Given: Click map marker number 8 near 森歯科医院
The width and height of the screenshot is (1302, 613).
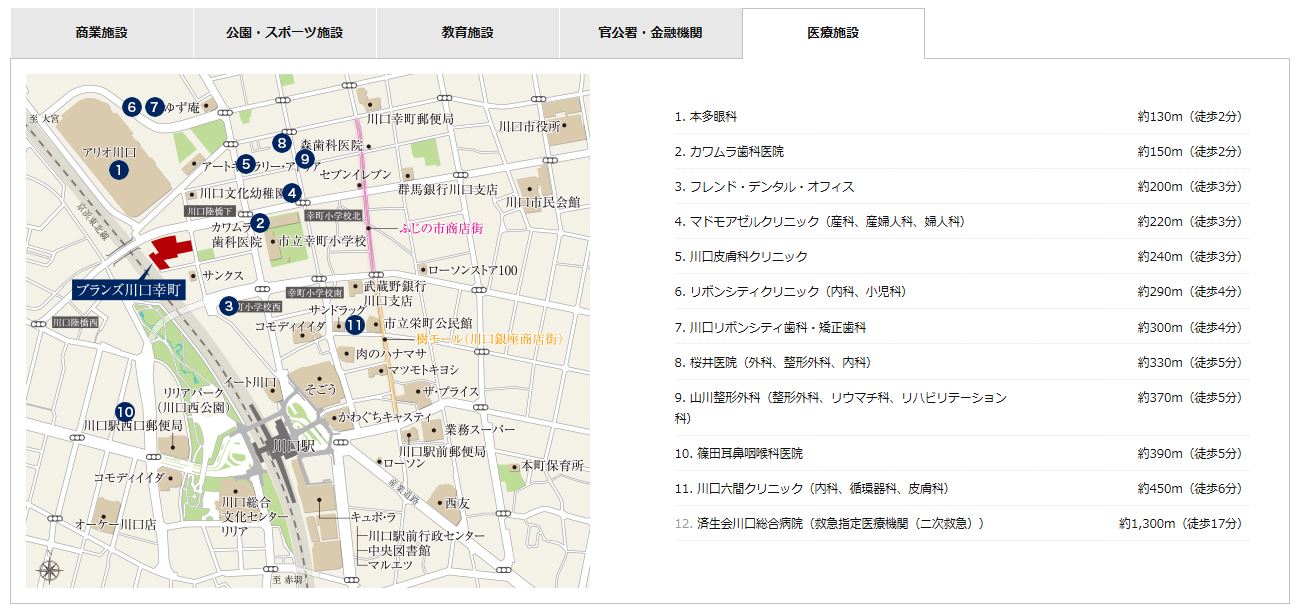Looking at the screenshot, I should point(282,143).
